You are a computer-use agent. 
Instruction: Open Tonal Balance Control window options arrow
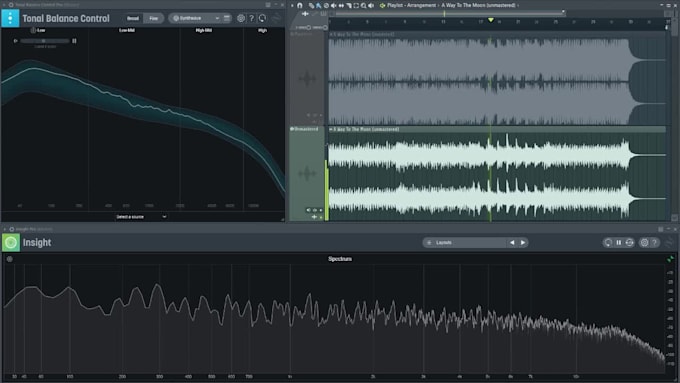pyautogui.click(x=5, y=5)
